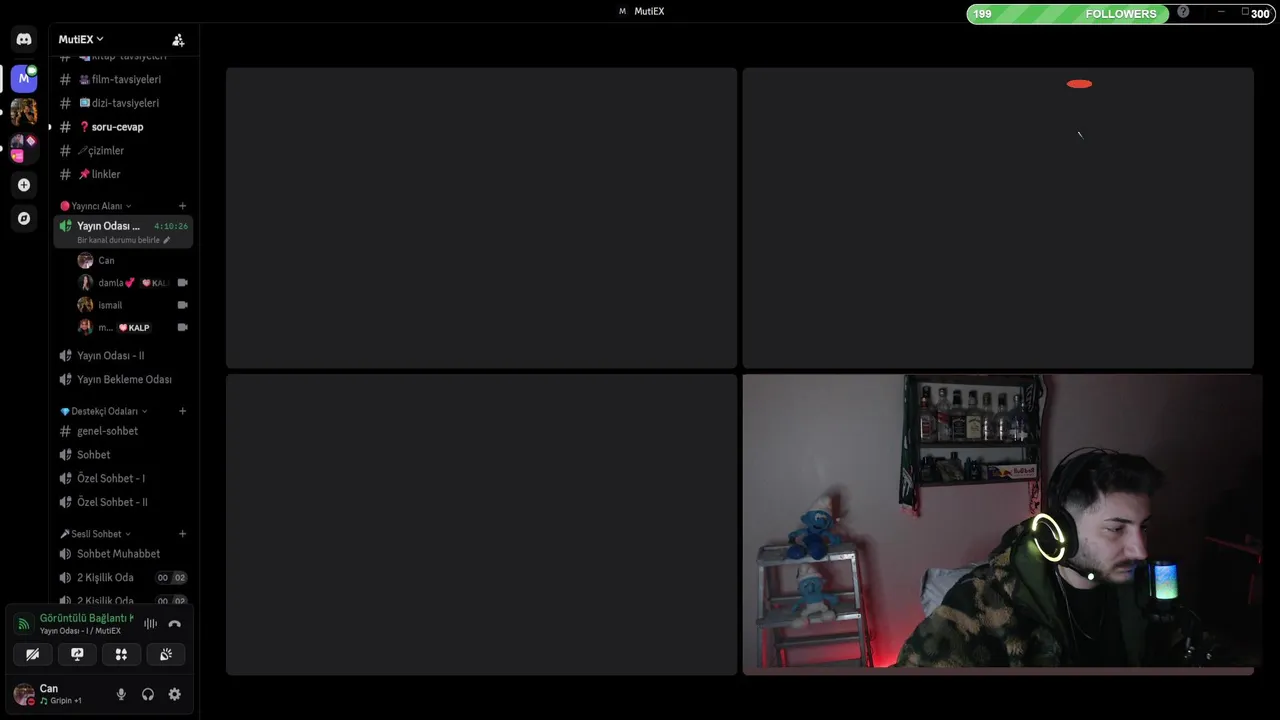
Task: Click the invite people icon beside MutiEX
Action: point(178,40)
